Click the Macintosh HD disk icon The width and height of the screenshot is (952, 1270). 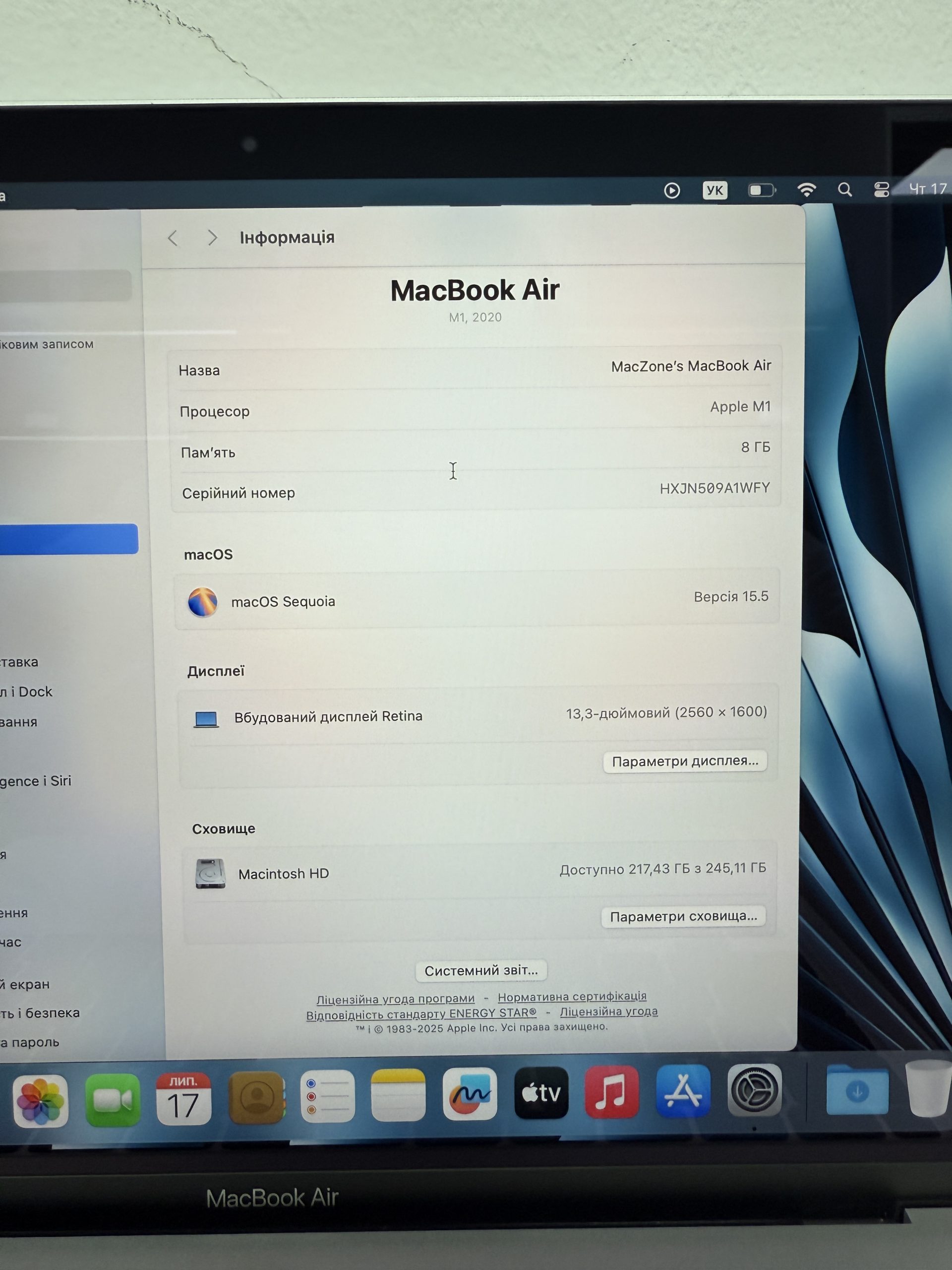[x=210, y=874]
